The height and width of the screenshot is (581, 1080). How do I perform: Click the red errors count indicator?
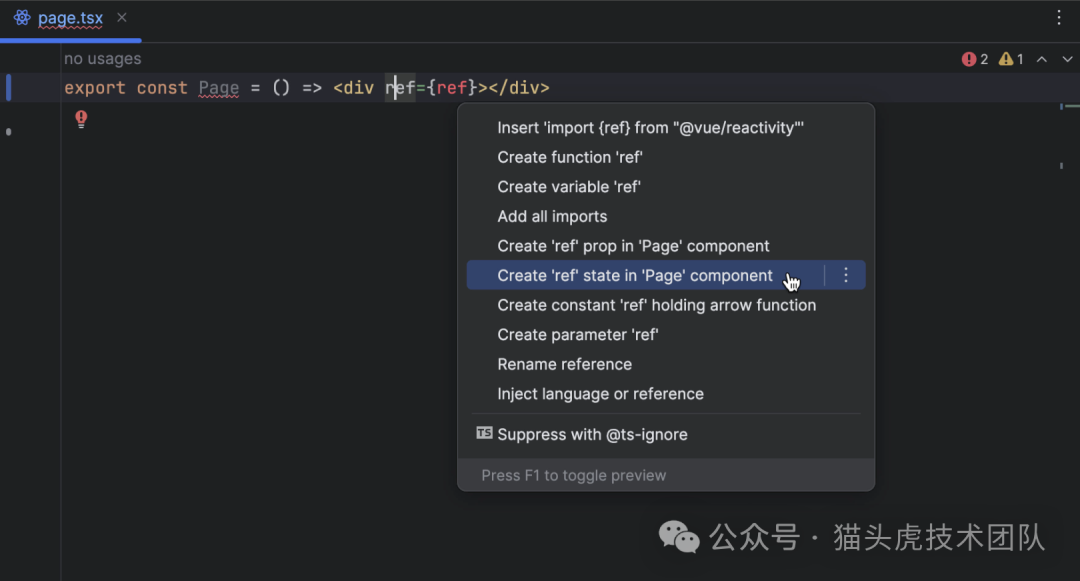(975, 59)
